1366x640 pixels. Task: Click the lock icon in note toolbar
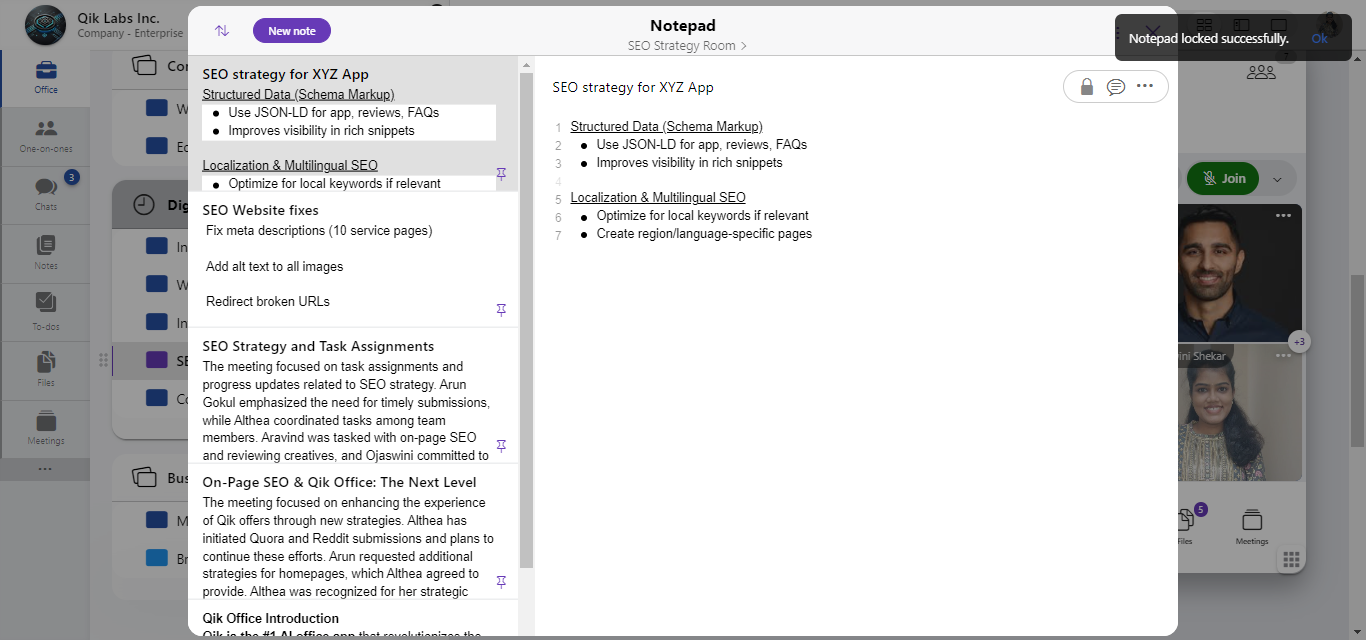coord(1087,87)
